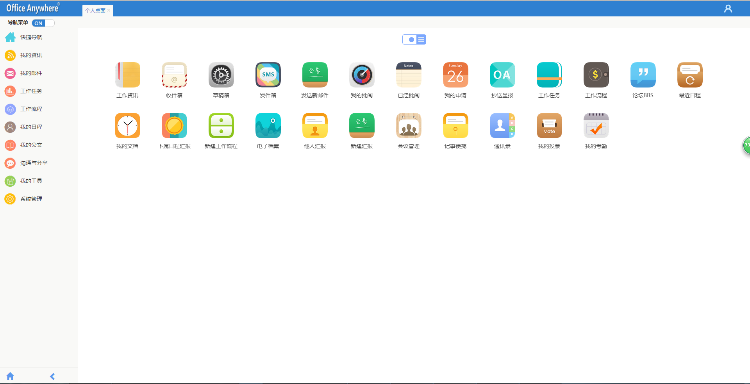Click the home icon at the sidebar bottom

[10, 376]
